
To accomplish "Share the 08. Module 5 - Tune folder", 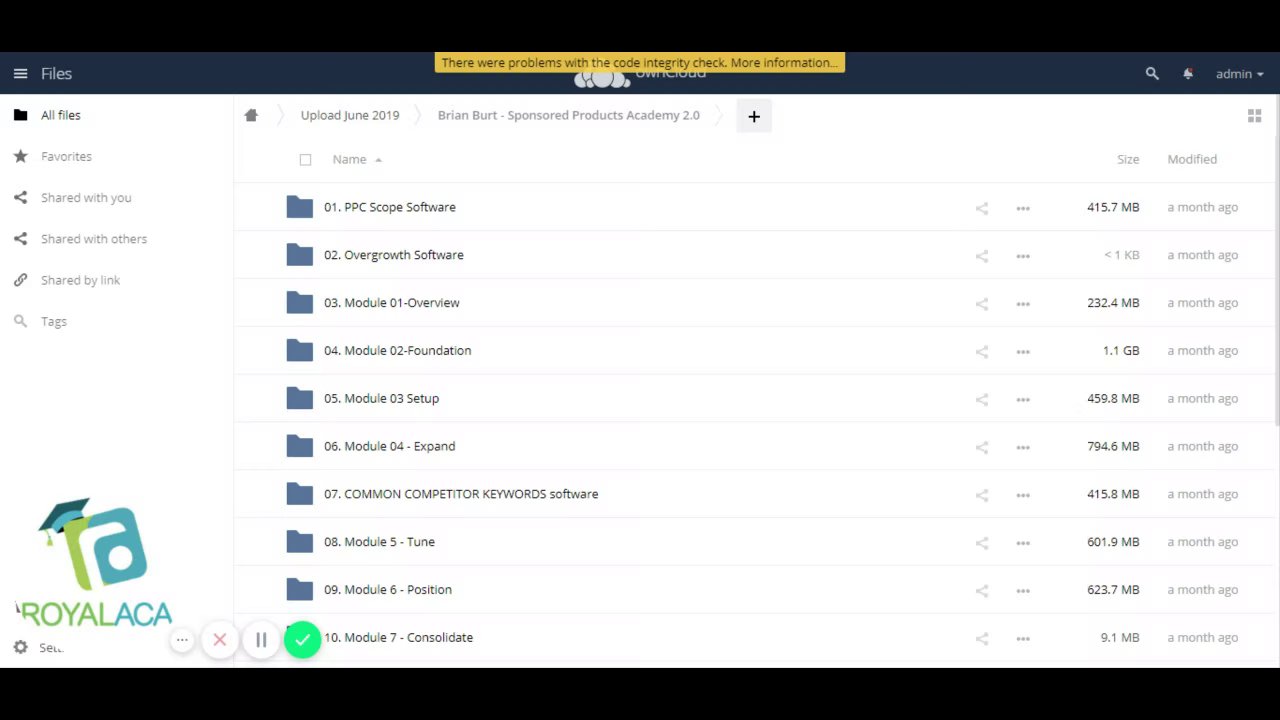I will coord(982,543).
